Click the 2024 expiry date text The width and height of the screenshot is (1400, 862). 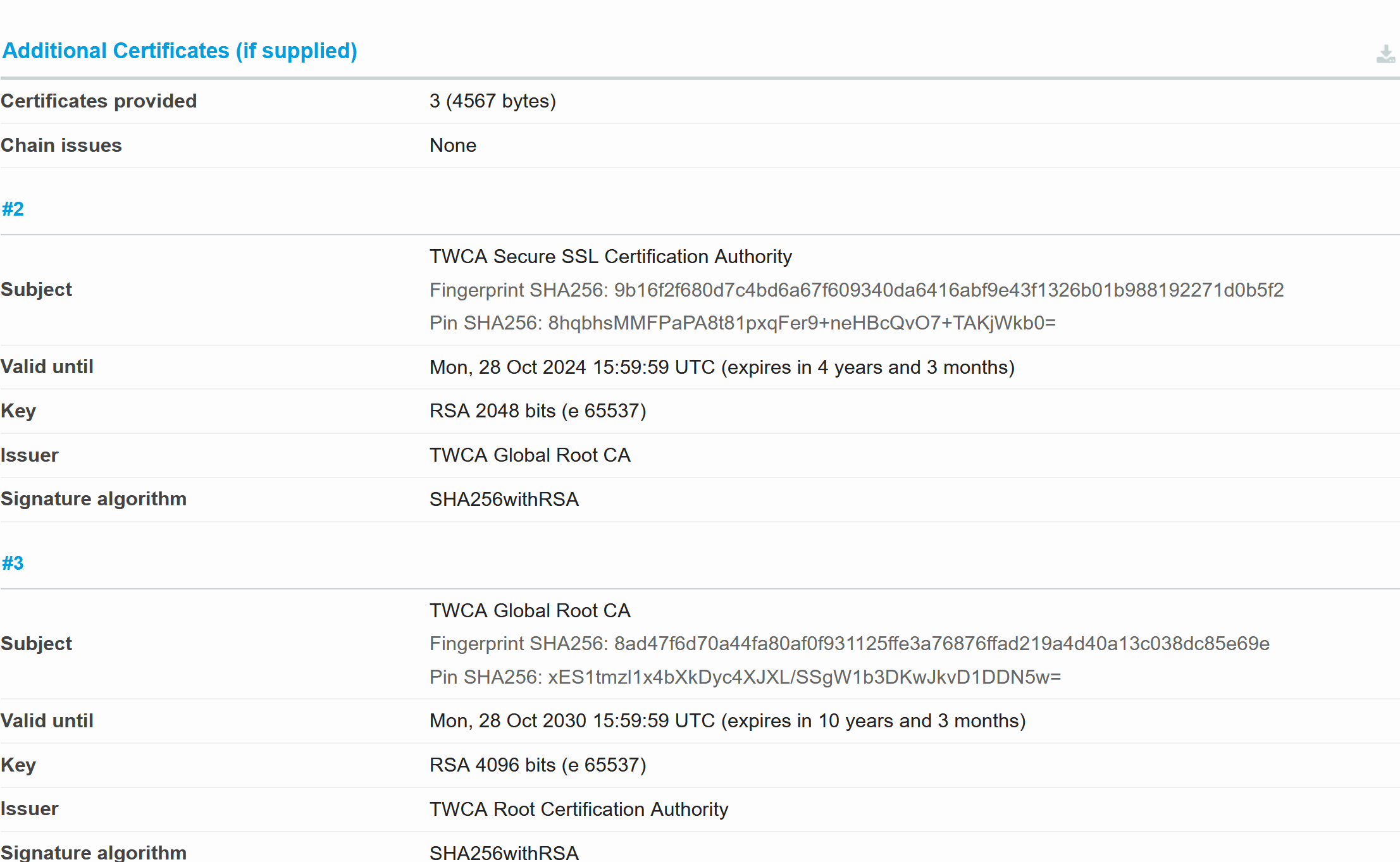(x=721, y=367)
